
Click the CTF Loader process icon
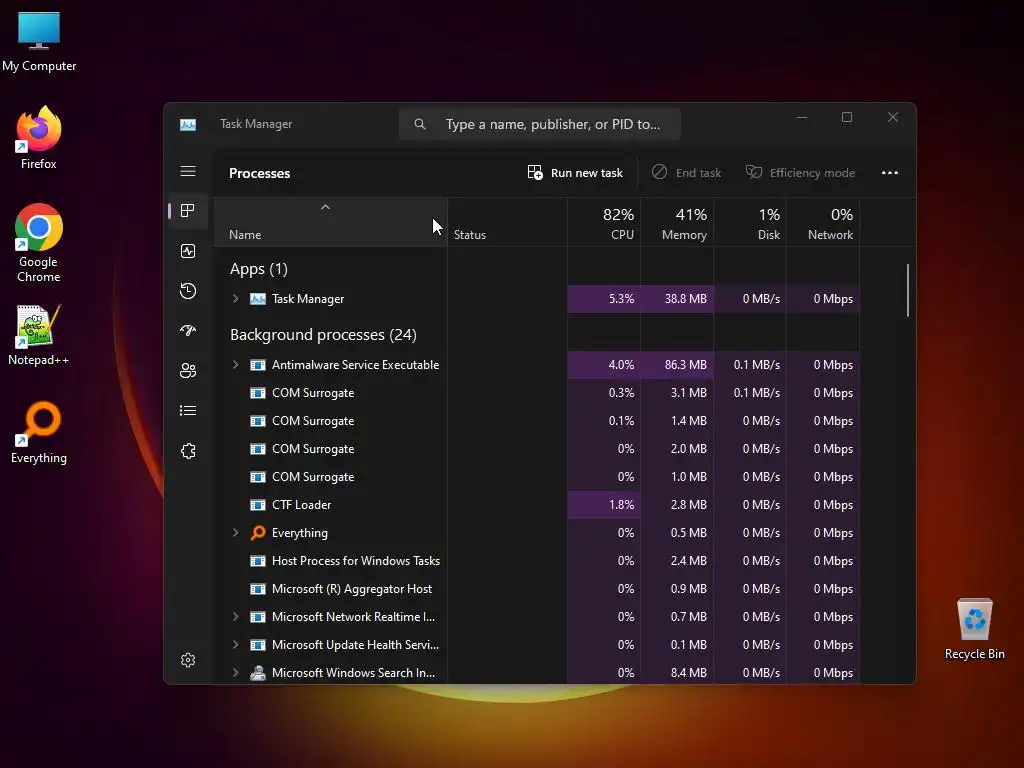click(x=258, y=505)
